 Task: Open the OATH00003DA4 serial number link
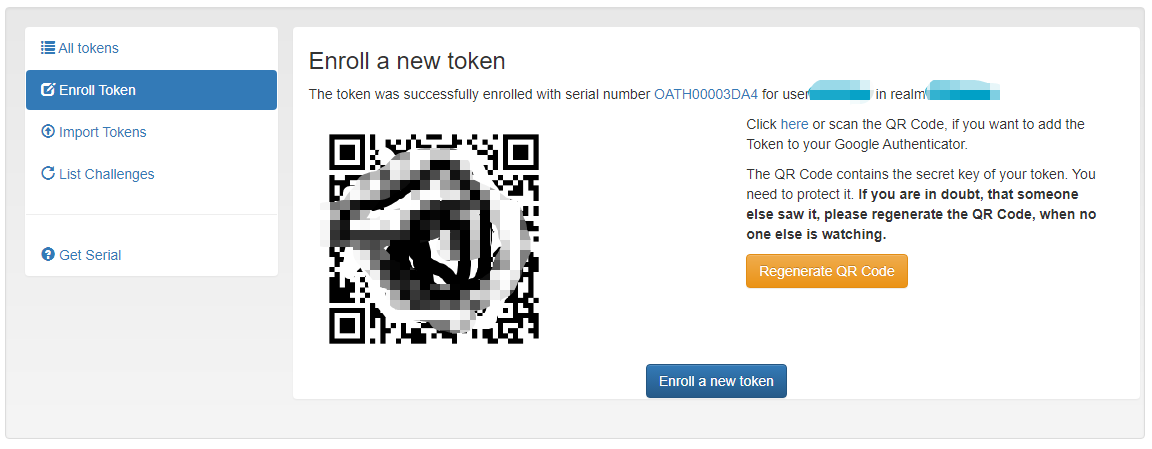click(x=705, y=94)
